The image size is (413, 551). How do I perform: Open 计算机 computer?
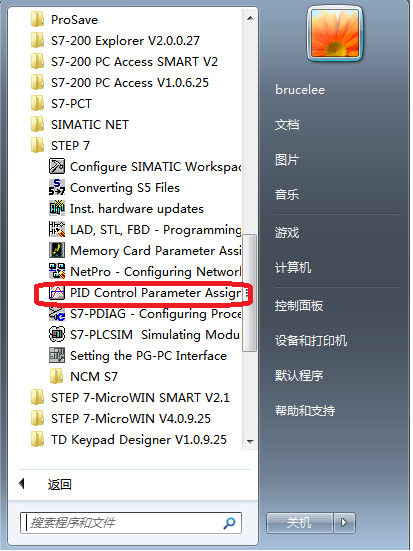coord(293,268)
